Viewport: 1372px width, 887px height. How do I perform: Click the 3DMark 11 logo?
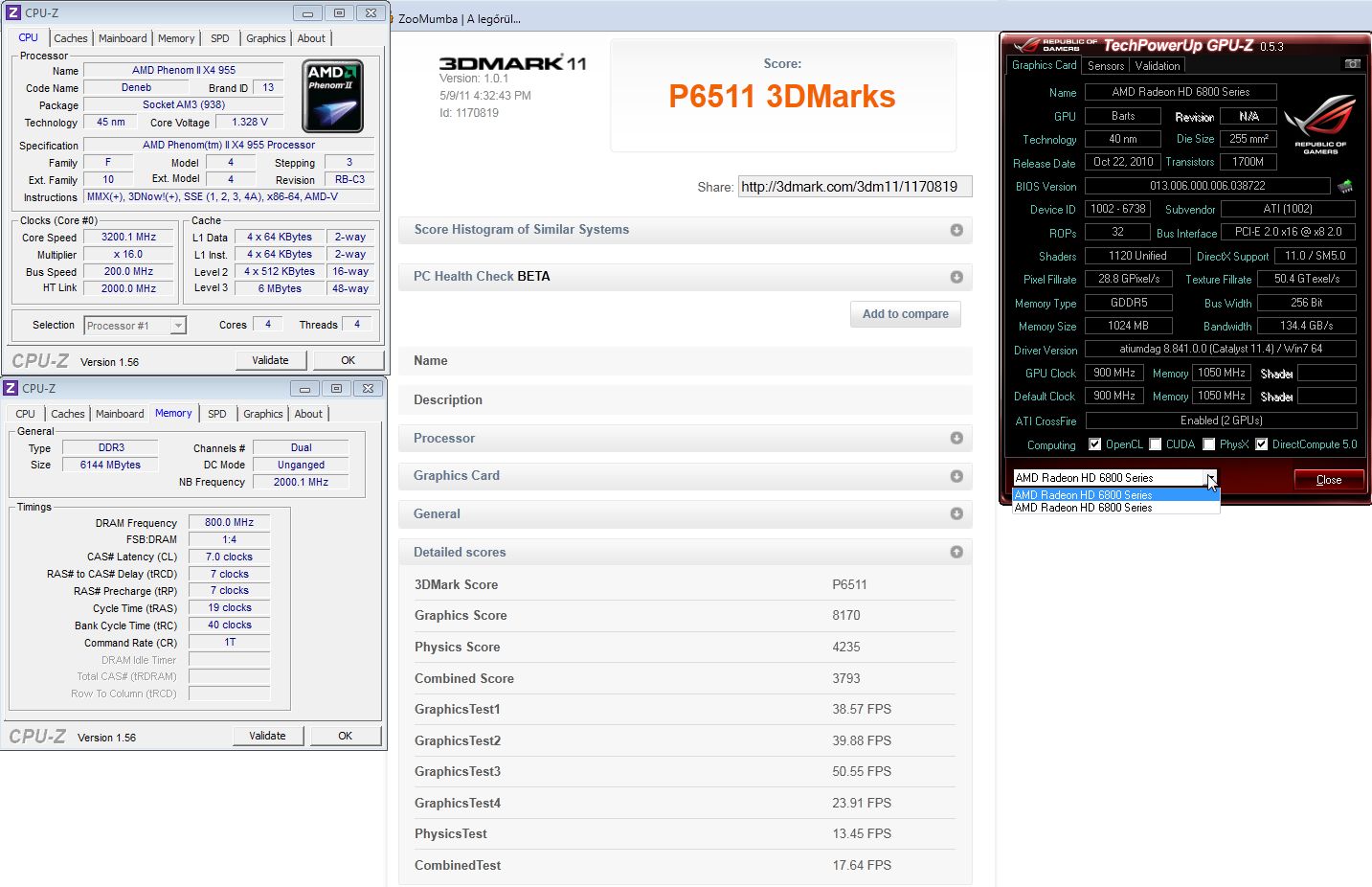pyautogui.click(x=512, y=63)
